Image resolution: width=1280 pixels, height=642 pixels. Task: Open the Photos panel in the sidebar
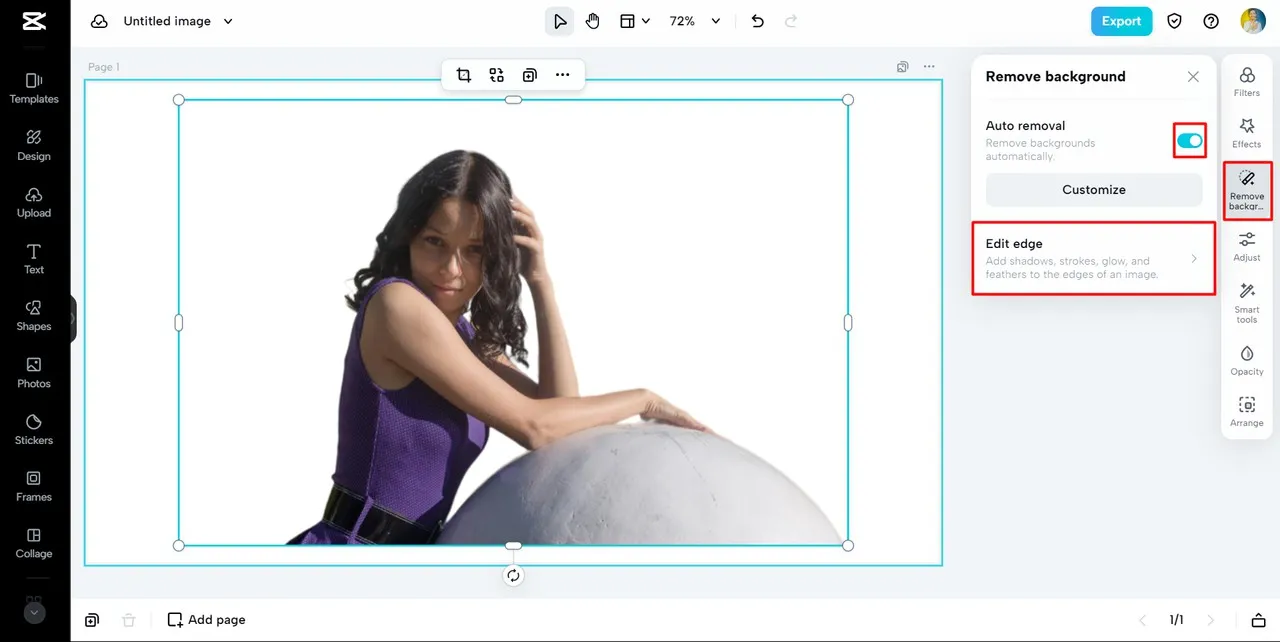point(33,371)
